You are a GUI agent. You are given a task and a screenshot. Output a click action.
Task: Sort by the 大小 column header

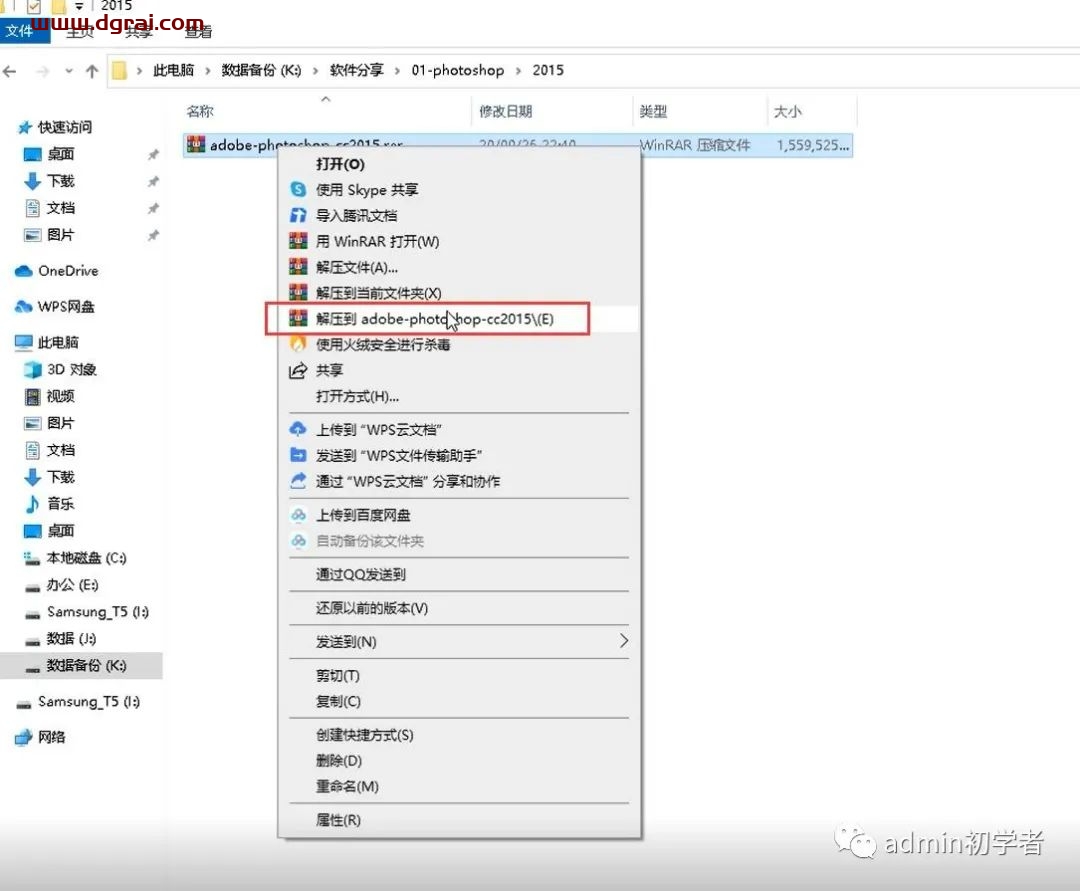point(787,111)
